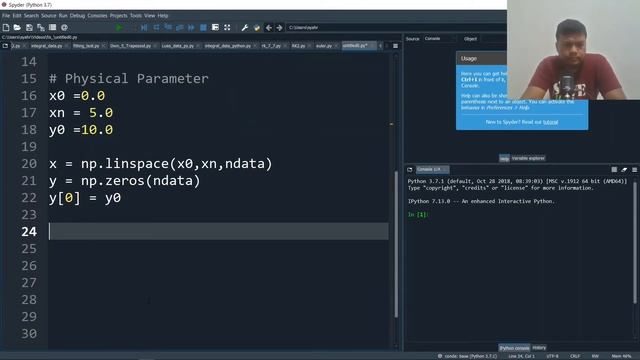Open the Spyder tutorial link
Image resolution: width=640 pixels, height=360 pixels.
(x=550, y=122)
